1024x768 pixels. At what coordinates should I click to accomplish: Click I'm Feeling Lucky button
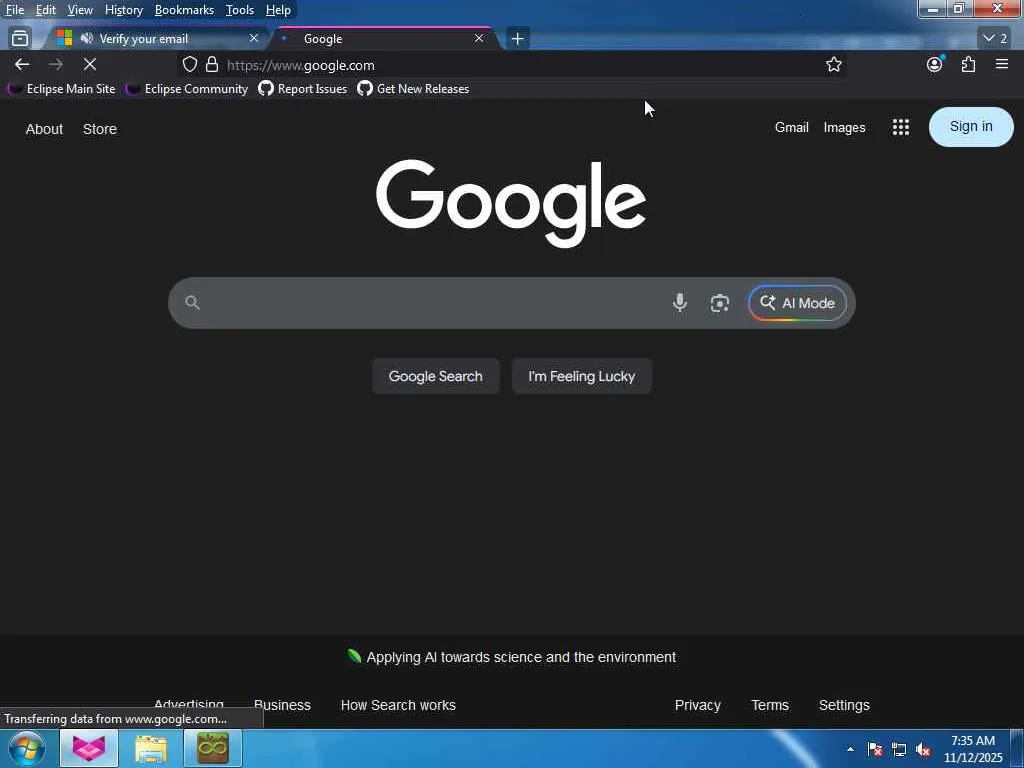coord(582,376)
